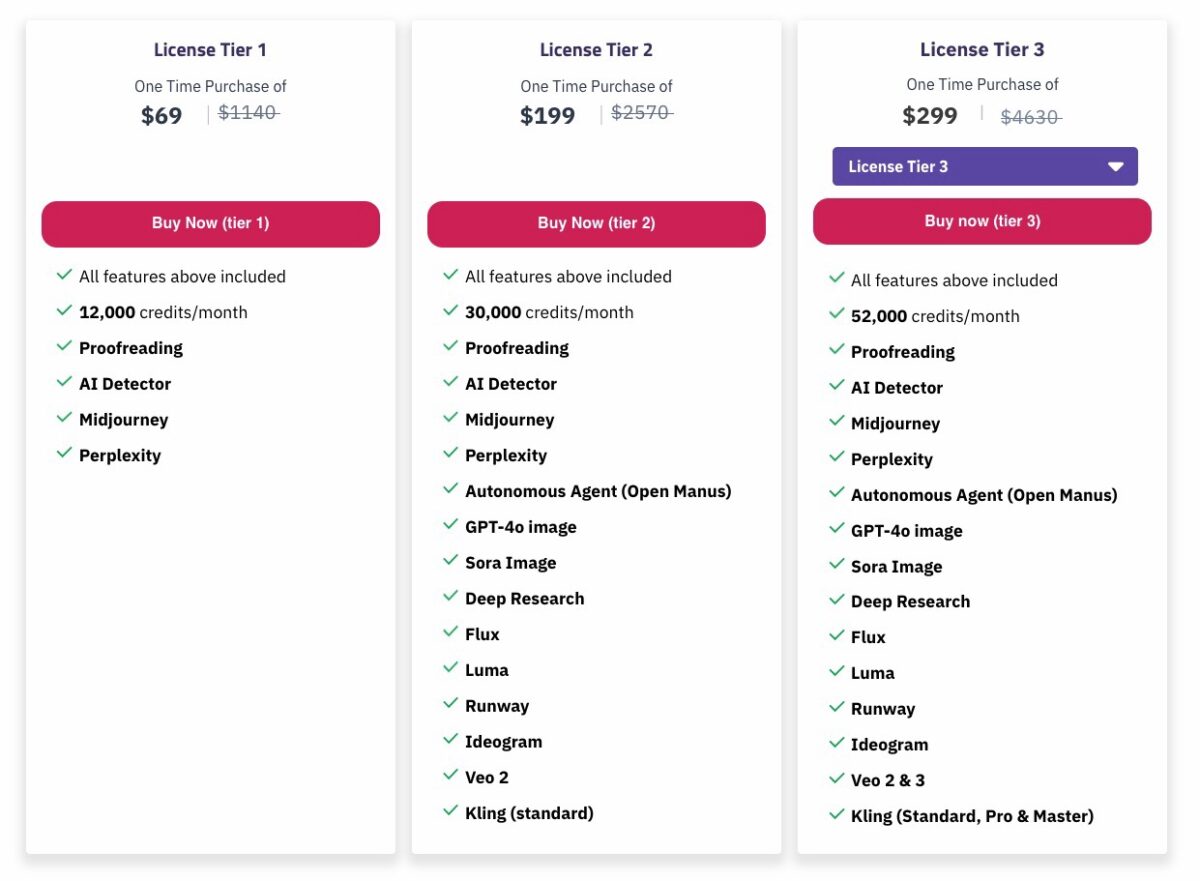The height and width of the screenshot is (881, 1200).
Task: Select the License Tier 1 heading
Action: (210, 50)
